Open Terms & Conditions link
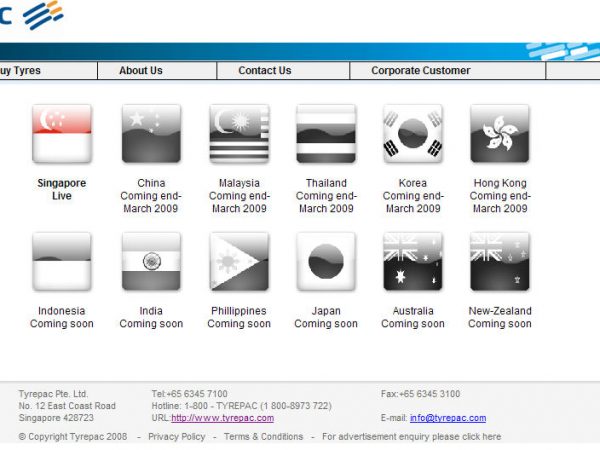600x450 pixels. pyautogui.click(x=263, y=437)
